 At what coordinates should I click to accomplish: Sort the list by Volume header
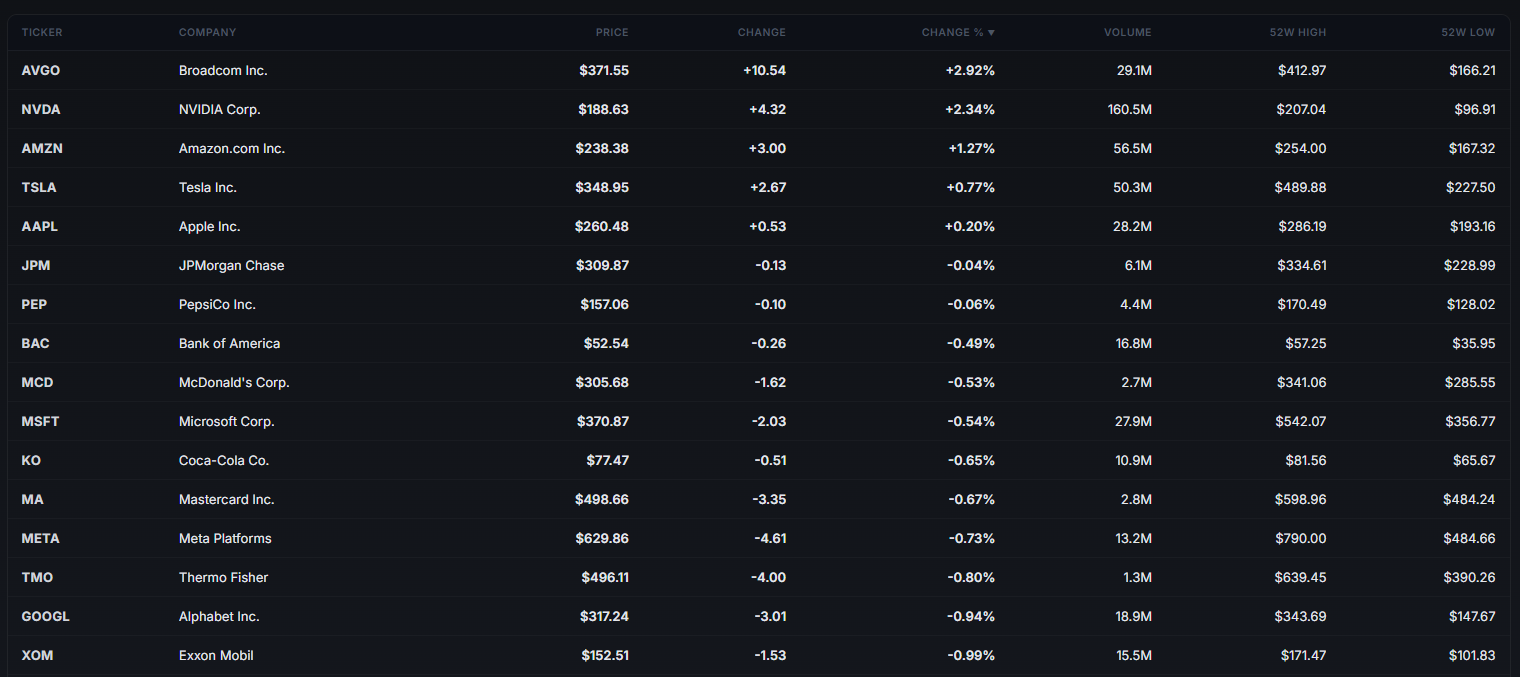pos(1127,33)
